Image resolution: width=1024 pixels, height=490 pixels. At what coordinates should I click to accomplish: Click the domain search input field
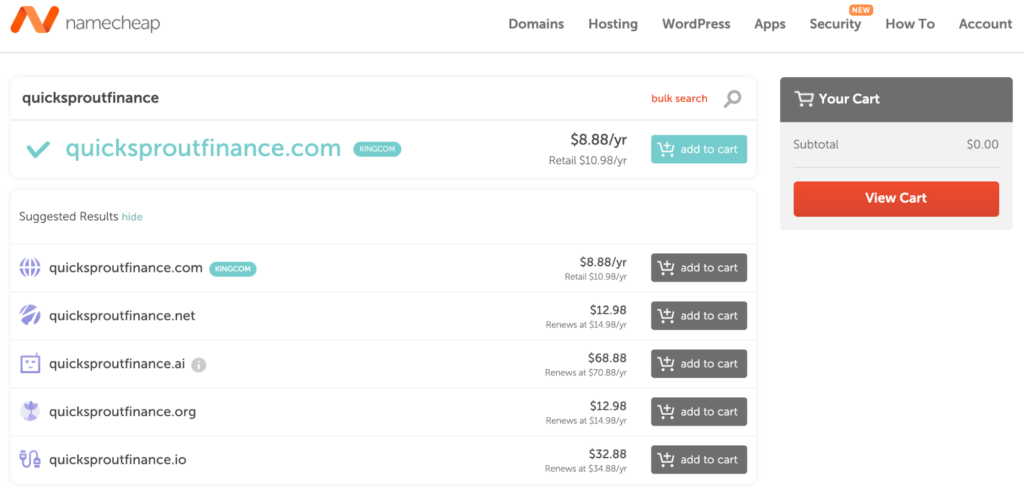point(320,98)
